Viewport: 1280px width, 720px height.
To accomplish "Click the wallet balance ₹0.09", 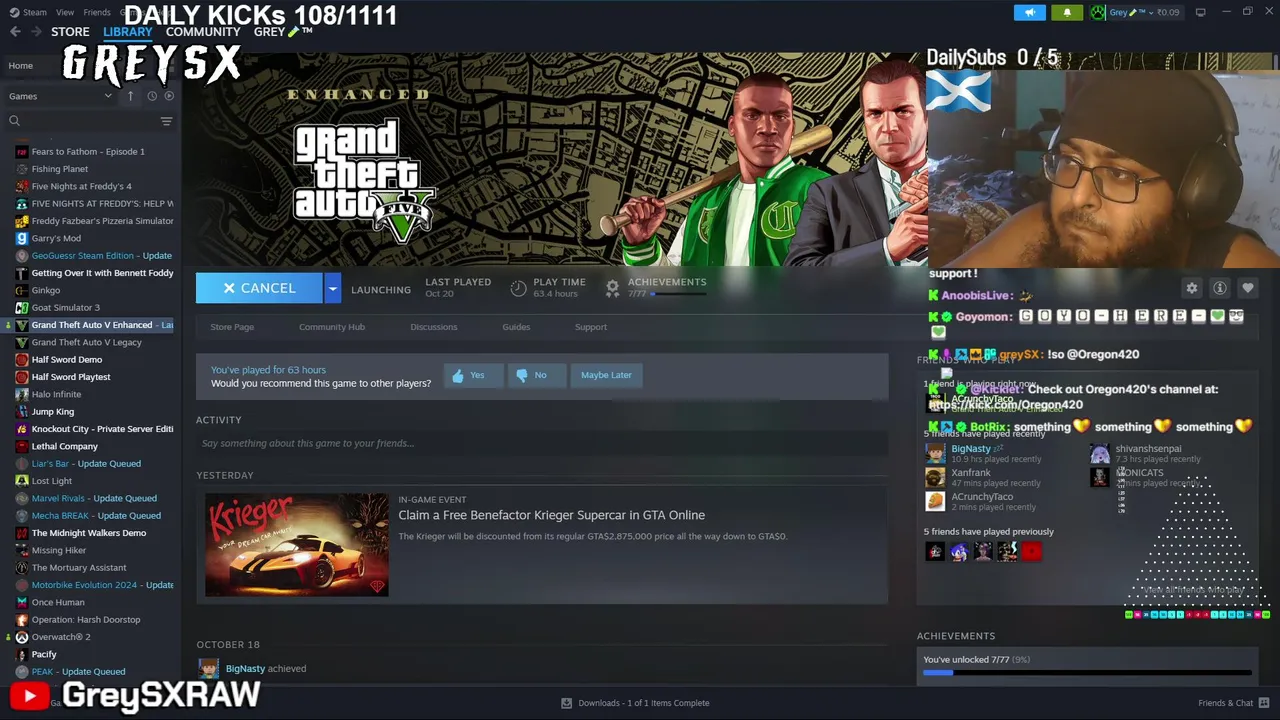I will [x=1168, y=12].
